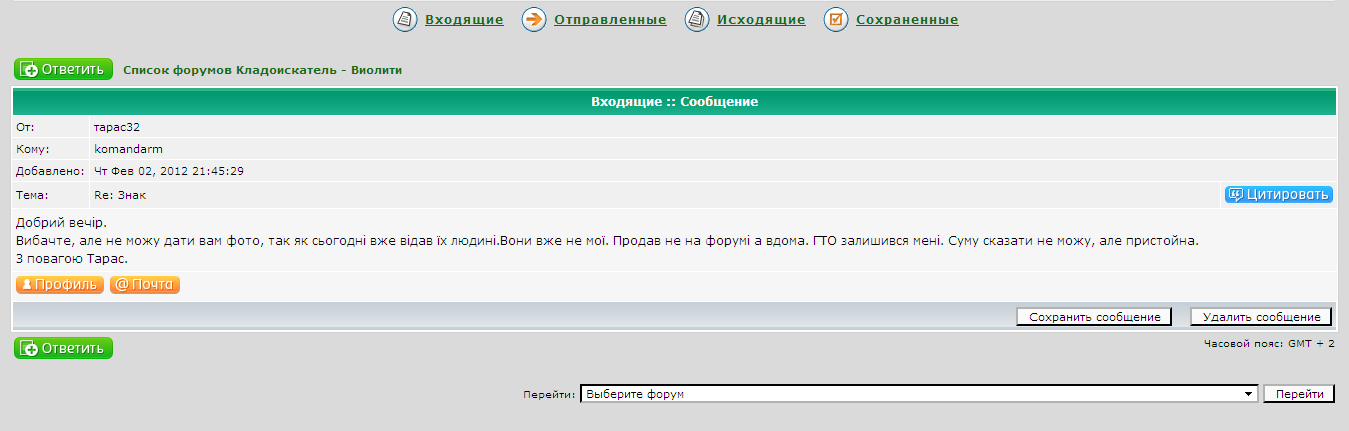Click the orange Почта button
Screen dimensions: 1349x431
tap(145, 285)
